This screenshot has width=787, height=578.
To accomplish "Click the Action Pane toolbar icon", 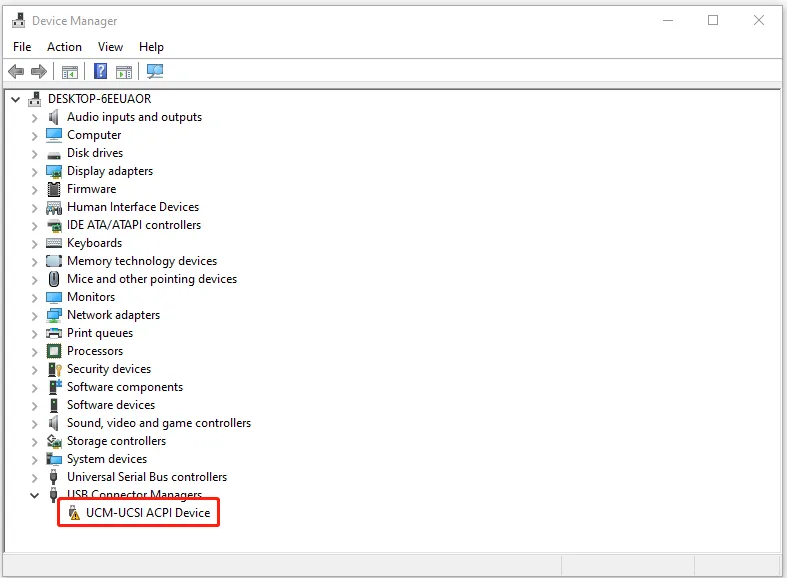I will coord(123,72).
